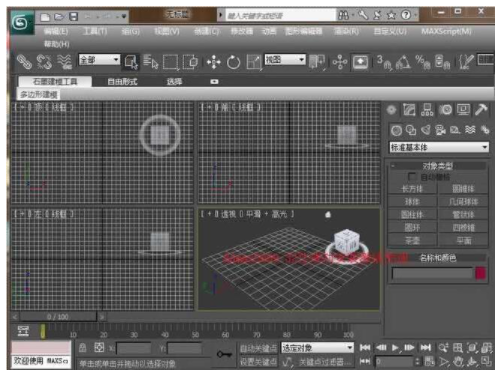Open the 视图 reference coordinate dropdown
The image size is (502, 380).
tap(285, 60)
